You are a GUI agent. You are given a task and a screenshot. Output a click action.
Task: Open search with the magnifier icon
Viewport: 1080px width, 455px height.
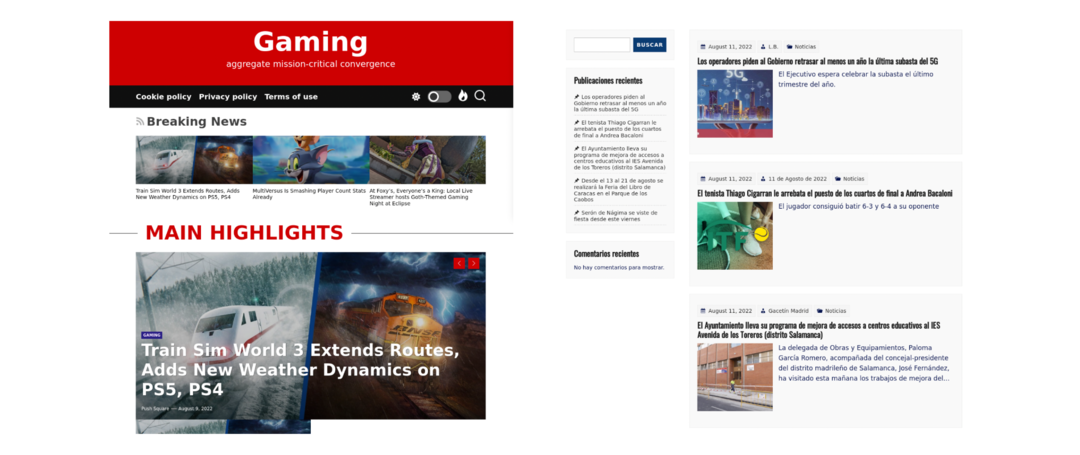[480, 96]
